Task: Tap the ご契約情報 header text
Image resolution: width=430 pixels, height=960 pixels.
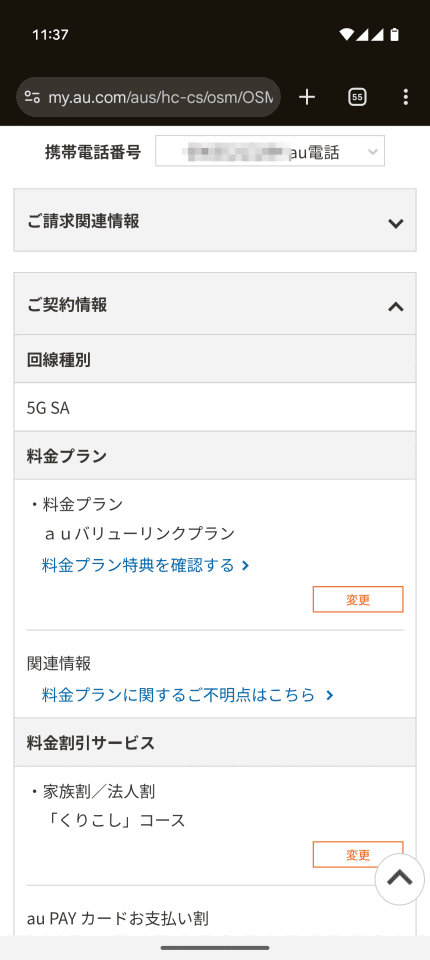Action: coord(67,304)
